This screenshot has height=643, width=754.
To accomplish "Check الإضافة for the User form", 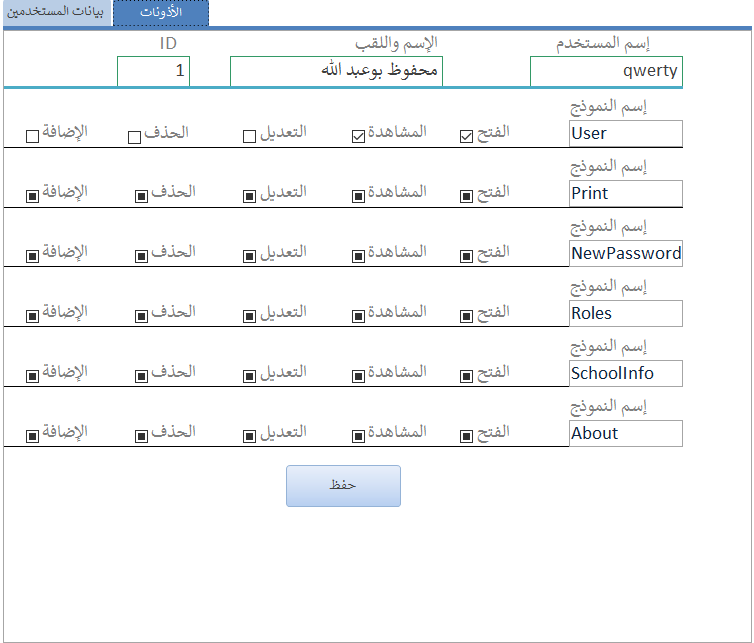I will tap(33, 137).
